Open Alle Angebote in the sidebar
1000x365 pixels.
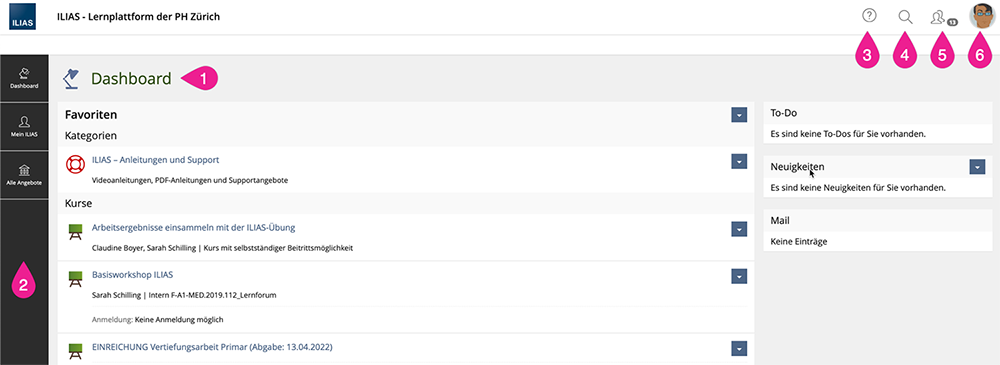(24, 175)
